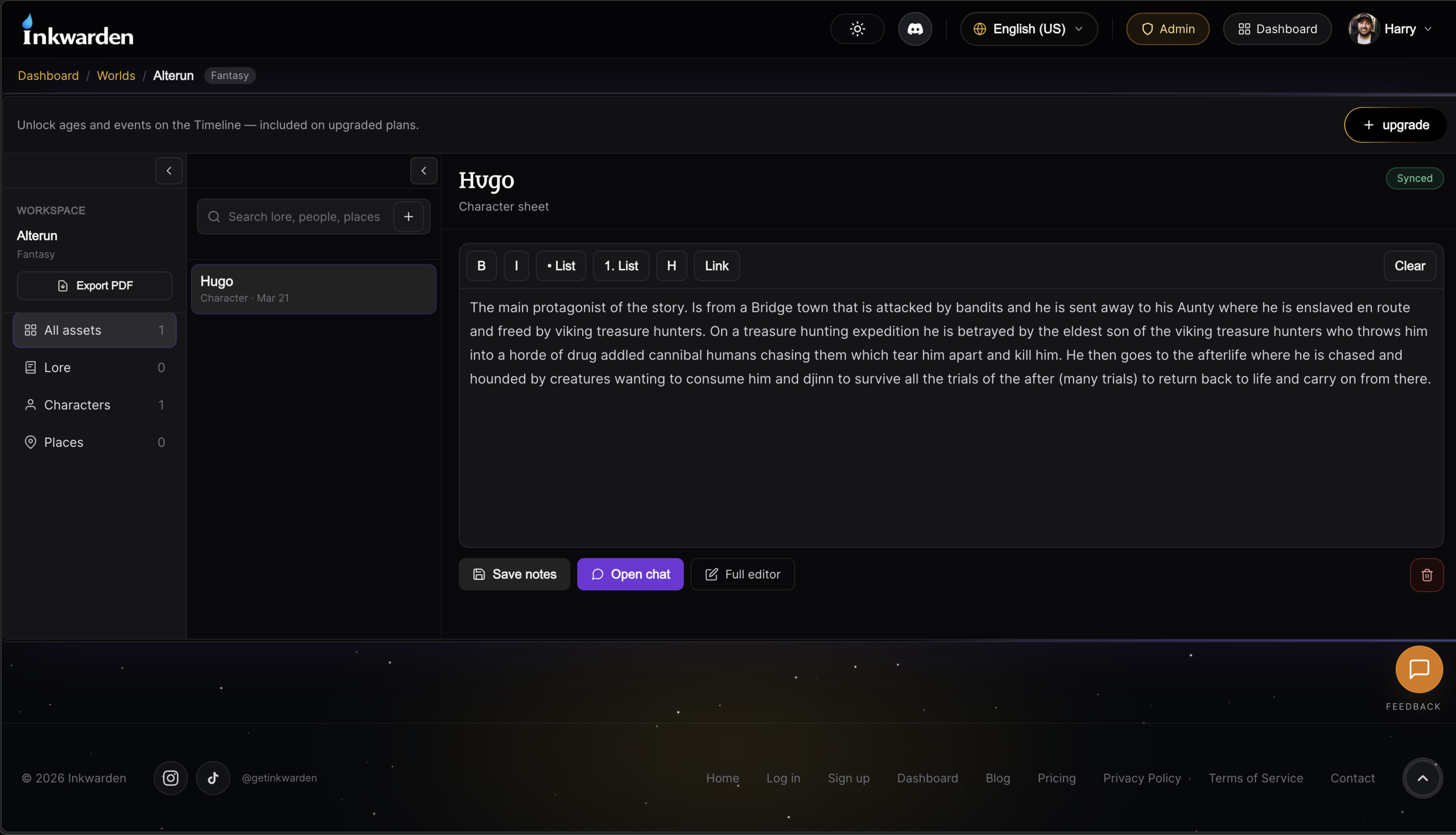Open the English (US) language dropdown
Viewport: 1456px width, 835px height.
1029,29
